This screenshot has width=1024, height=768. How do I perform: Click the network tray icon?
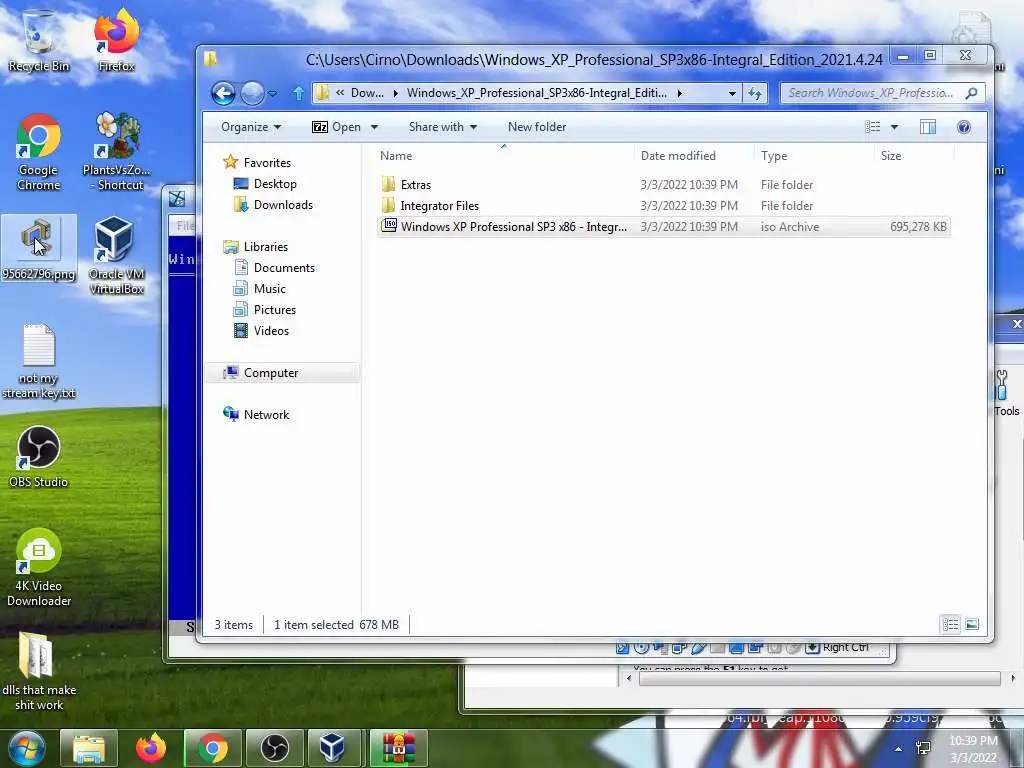point(923,748)
